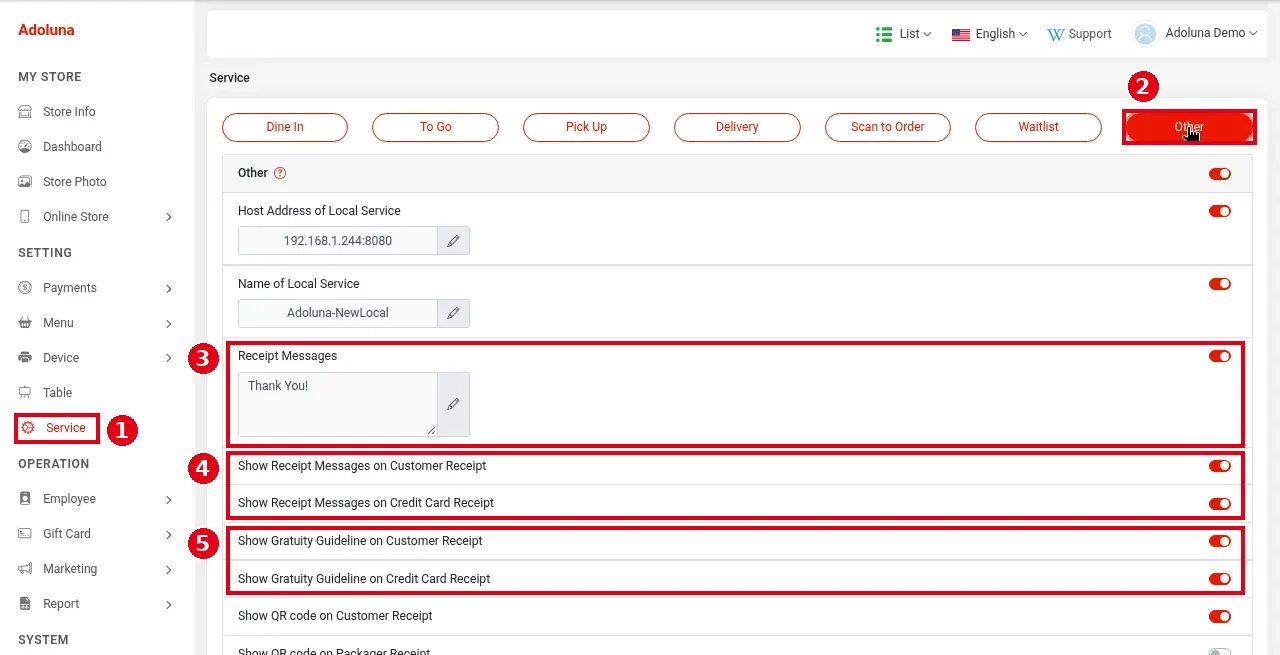Switch to the To Go tab

coord(435,127)
